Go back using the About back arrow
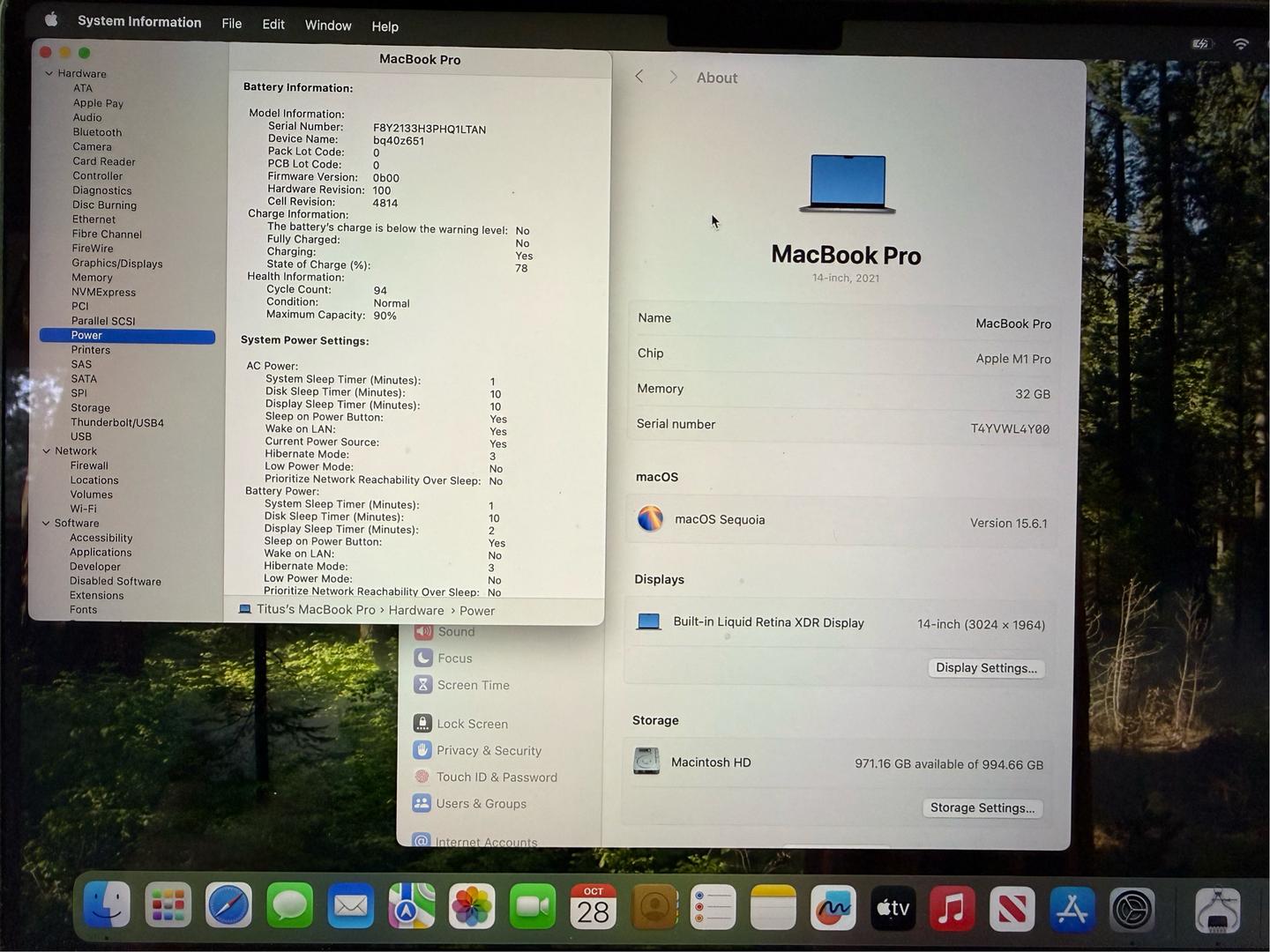The height and width of the screenshot is (952, 1270). [639, 78]
